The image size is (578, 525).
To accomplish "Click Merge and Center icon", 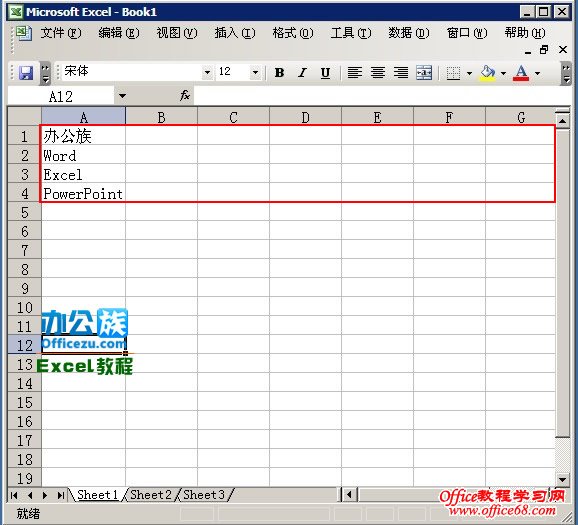I will (424, 73).
